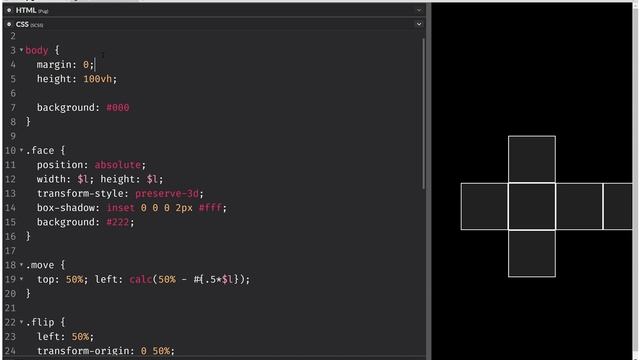The image size is (640, 360).
Task: Click the settings dot beside CSS
Action: 9,24
